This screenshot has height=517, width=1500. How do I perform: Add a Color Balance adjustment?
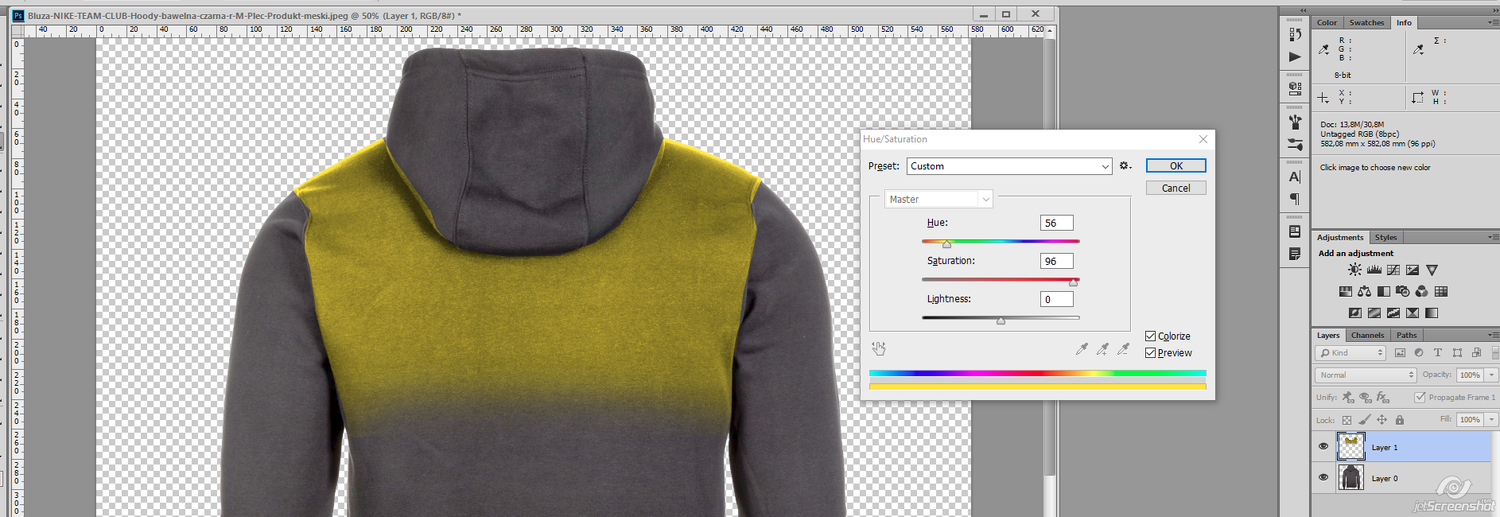(1364, 292)
